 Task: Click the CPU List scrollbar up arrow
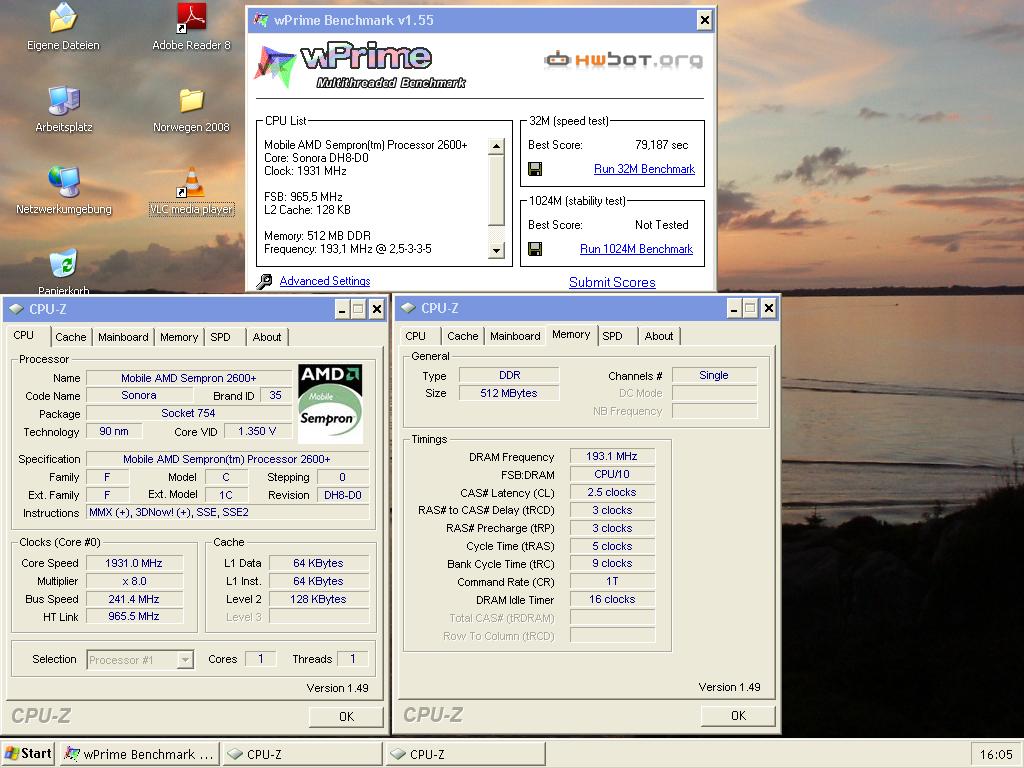click(x=497, y=146)
